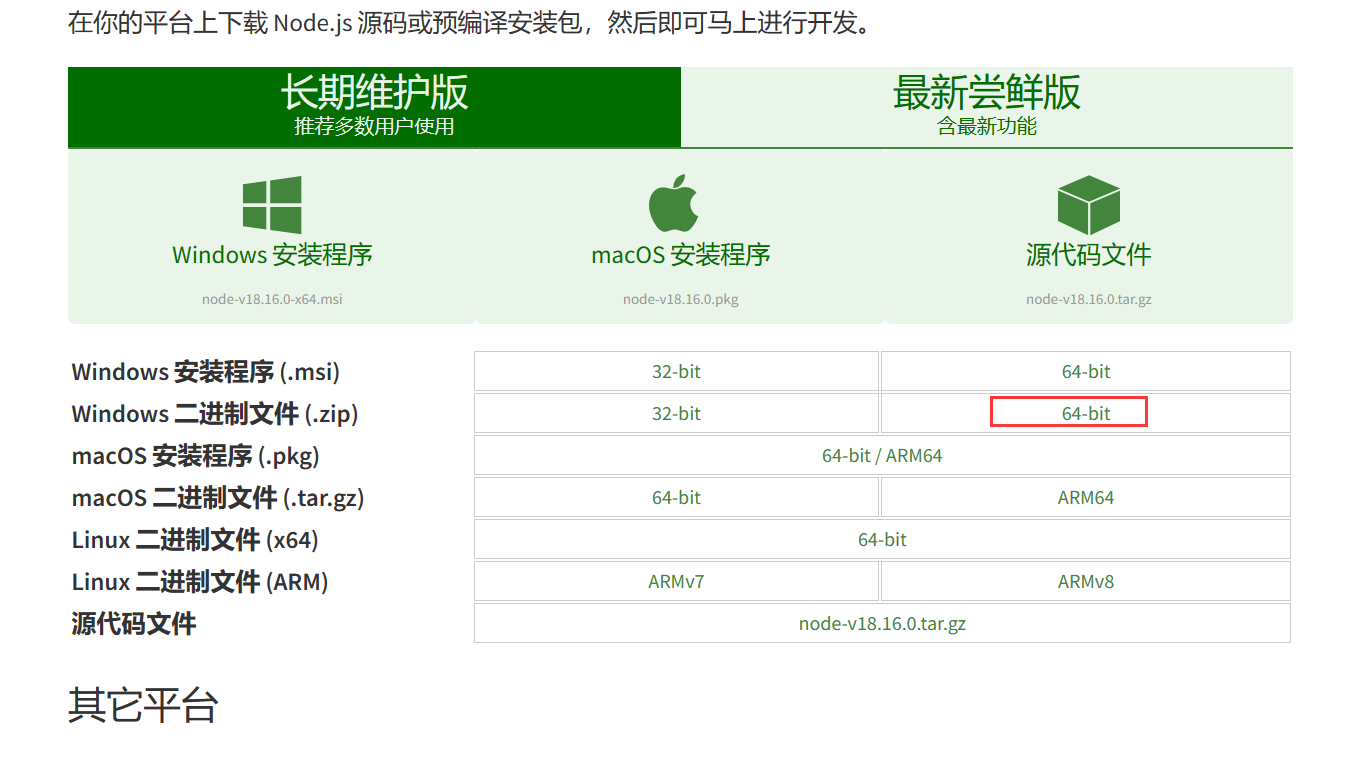Click the Windows logo icon

point(272,205)
